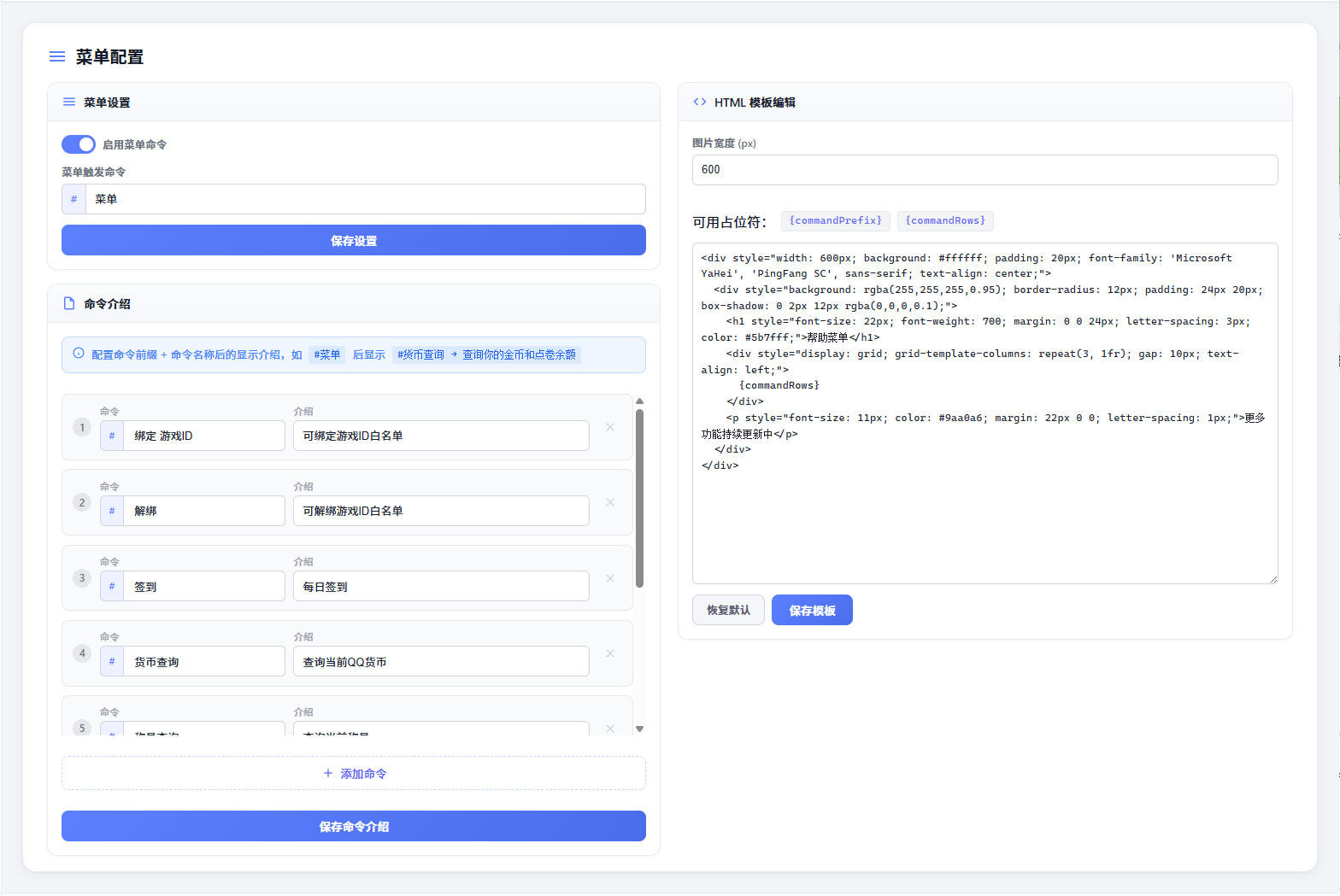Click the info icon in the blue hint banner
Viewport: 1340px width, 896px height.
pyautogui.click(x=79, y=353)
